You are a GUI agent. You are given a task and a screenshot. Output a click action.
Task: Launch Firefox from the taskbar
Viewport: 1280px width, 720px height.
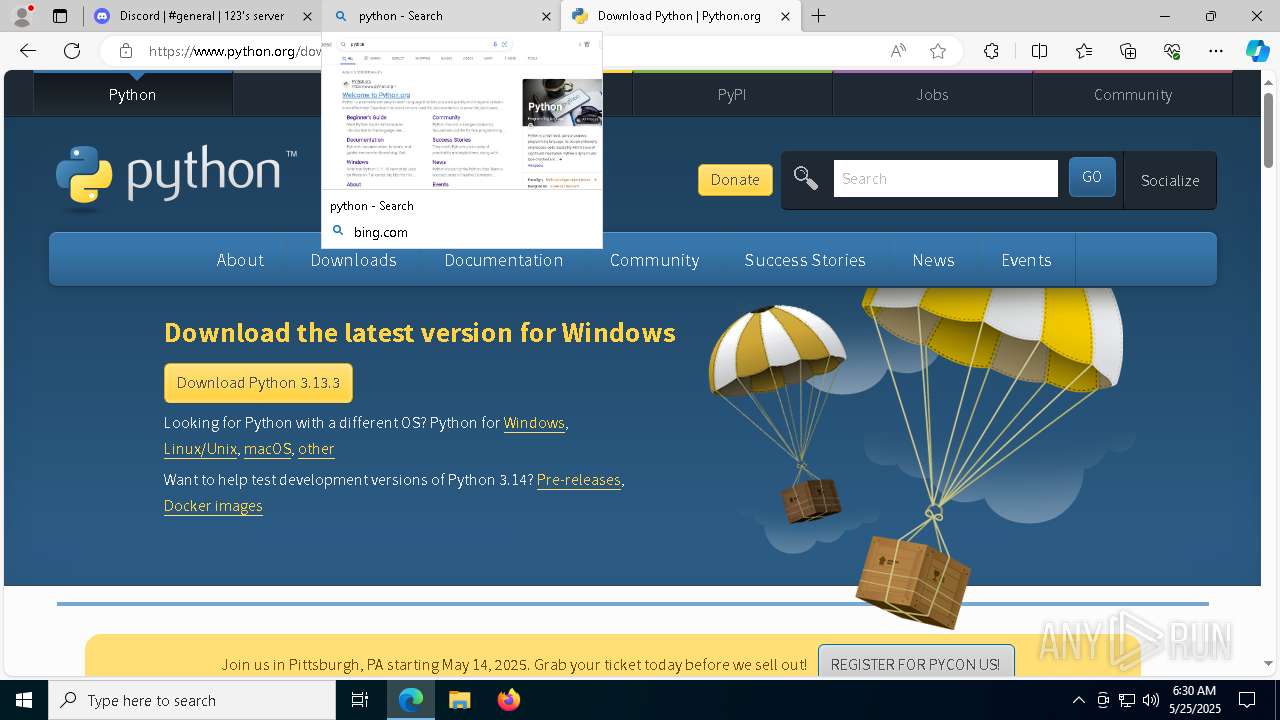coord(508,700)
